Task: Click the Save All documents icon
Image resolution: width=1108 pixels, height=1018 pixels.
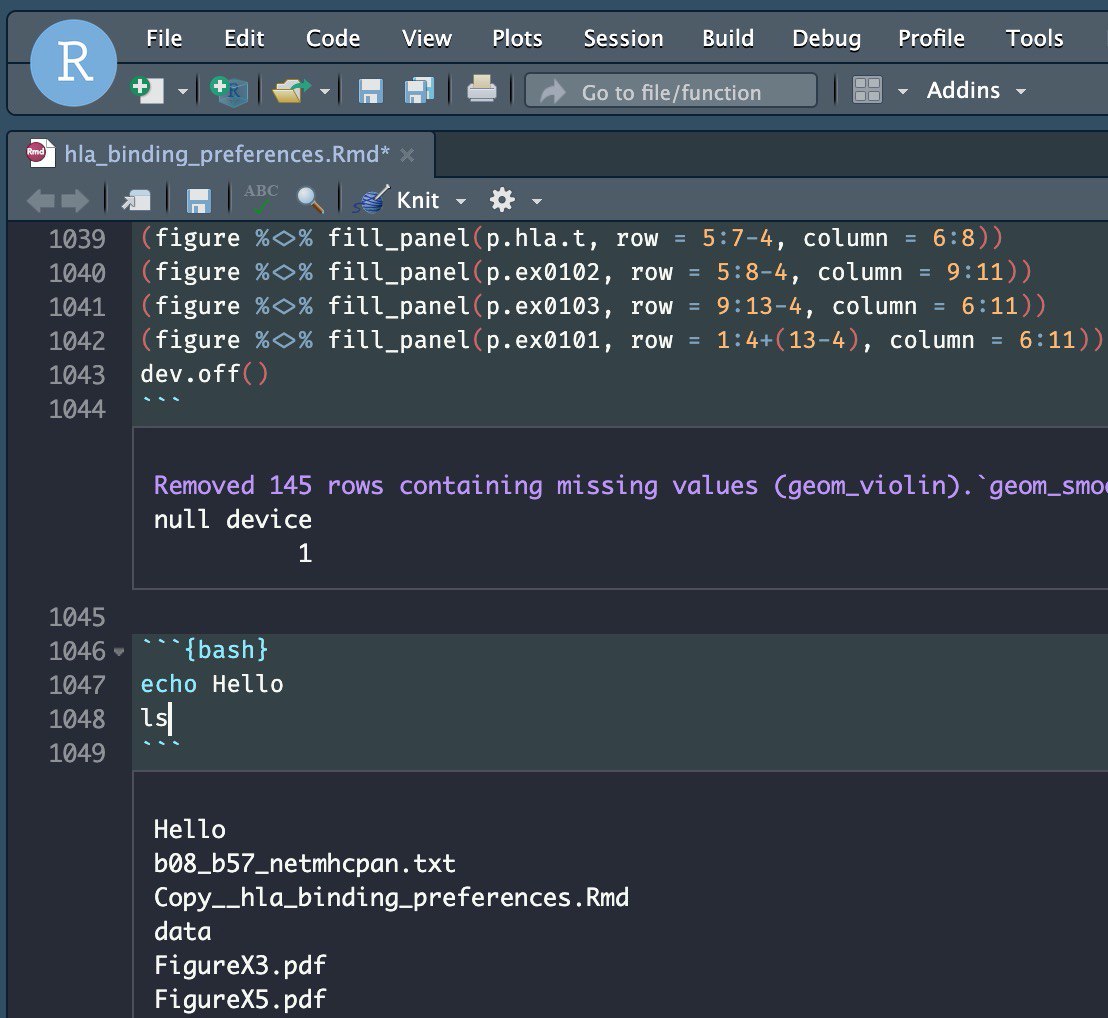Action: (x=419, y=90)
